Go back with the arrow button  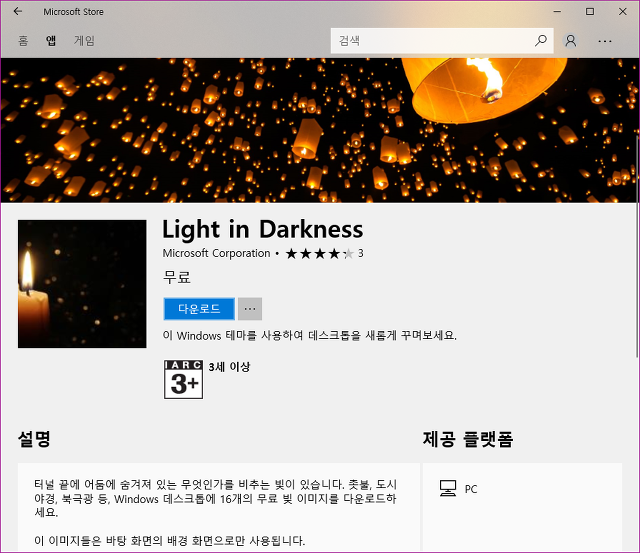coord(18,11)
